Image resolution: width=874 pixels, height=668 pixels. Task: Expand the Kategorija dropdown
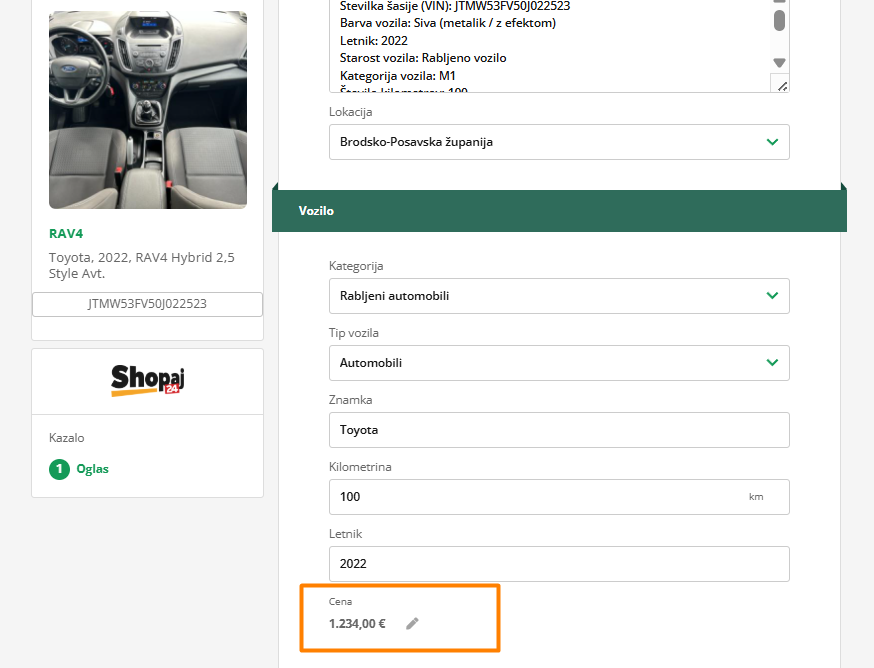click(x=559, y=296)
